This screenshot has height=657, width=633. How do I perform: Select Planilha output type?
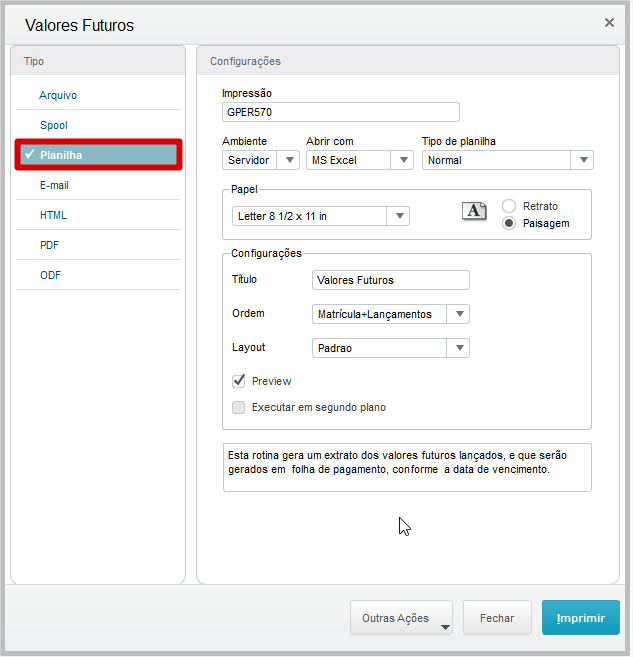(x=98, y=155)
